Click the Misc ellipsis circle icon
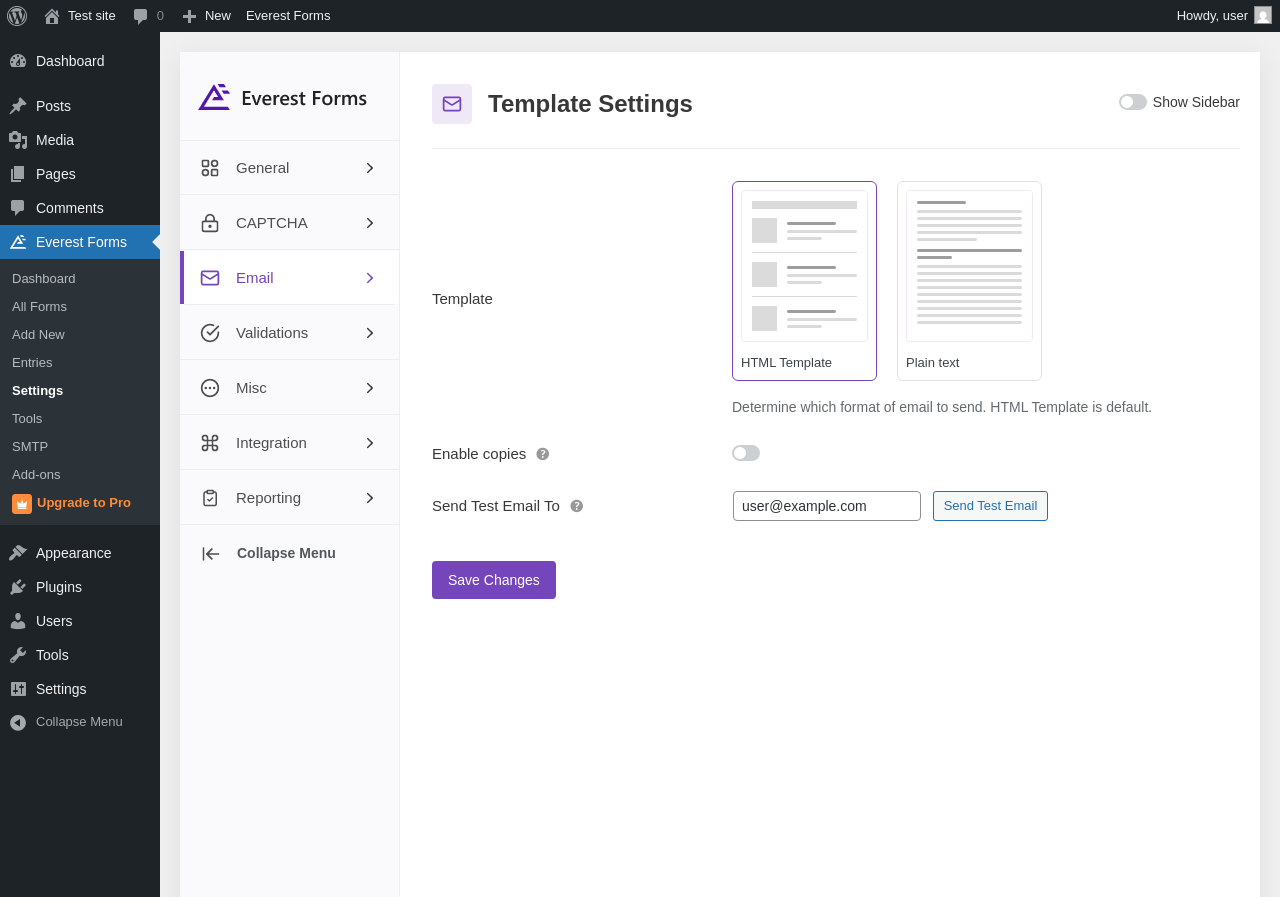This screenshot has height=897, width=1280. coord(210,388)
